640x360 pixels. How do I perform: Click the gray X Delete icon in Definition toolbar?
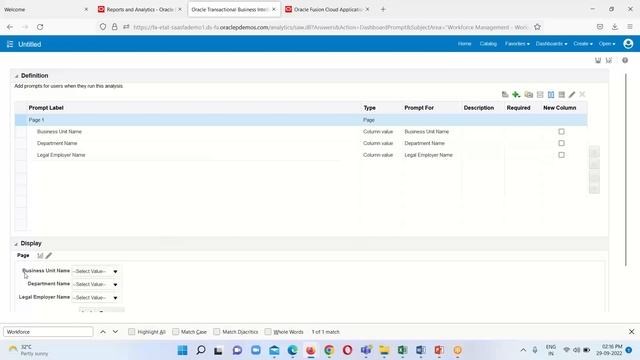click(582, 95)
